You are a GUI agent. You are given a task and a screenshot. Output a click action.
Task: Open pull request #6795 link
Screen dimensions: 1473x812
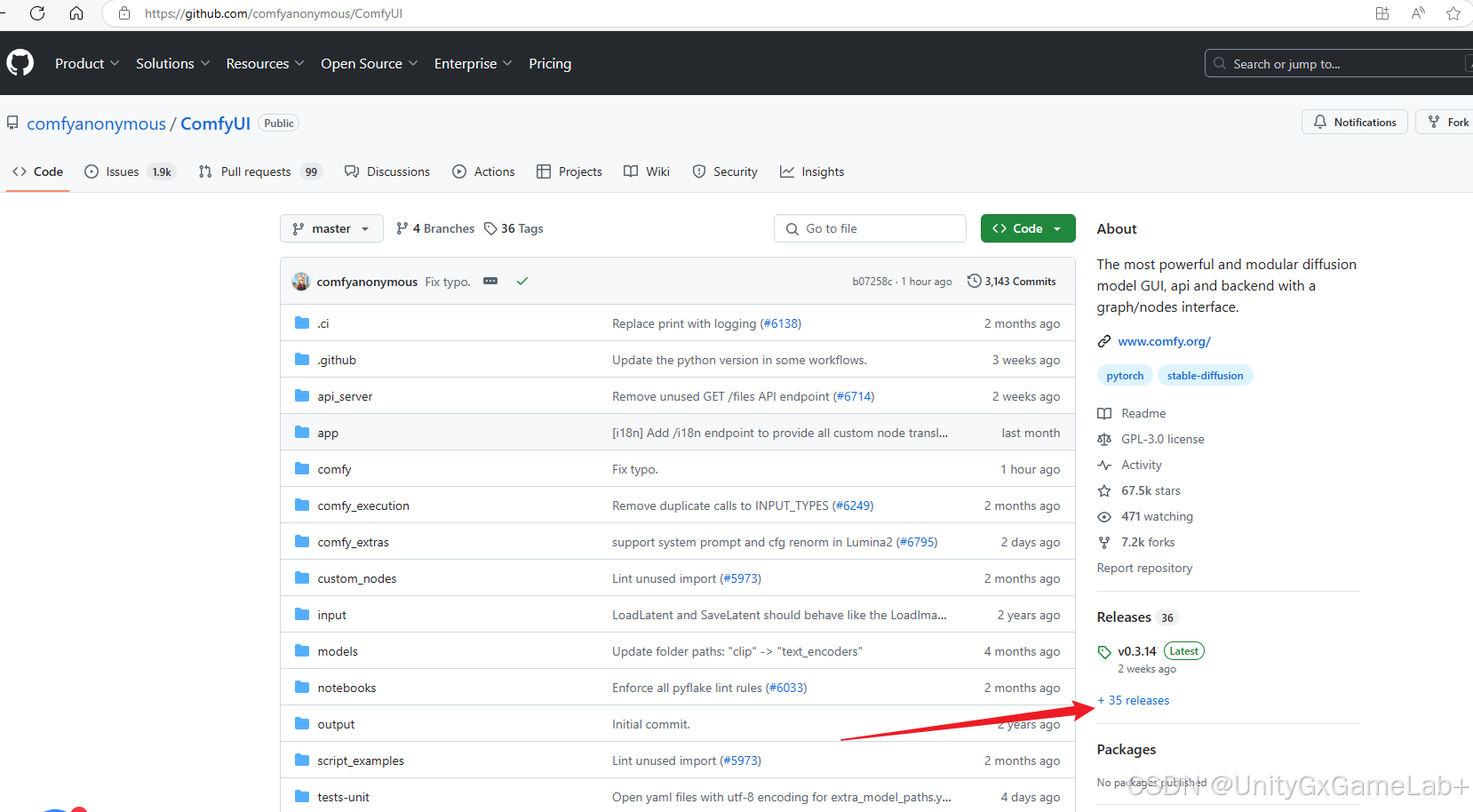click(917, 542)
